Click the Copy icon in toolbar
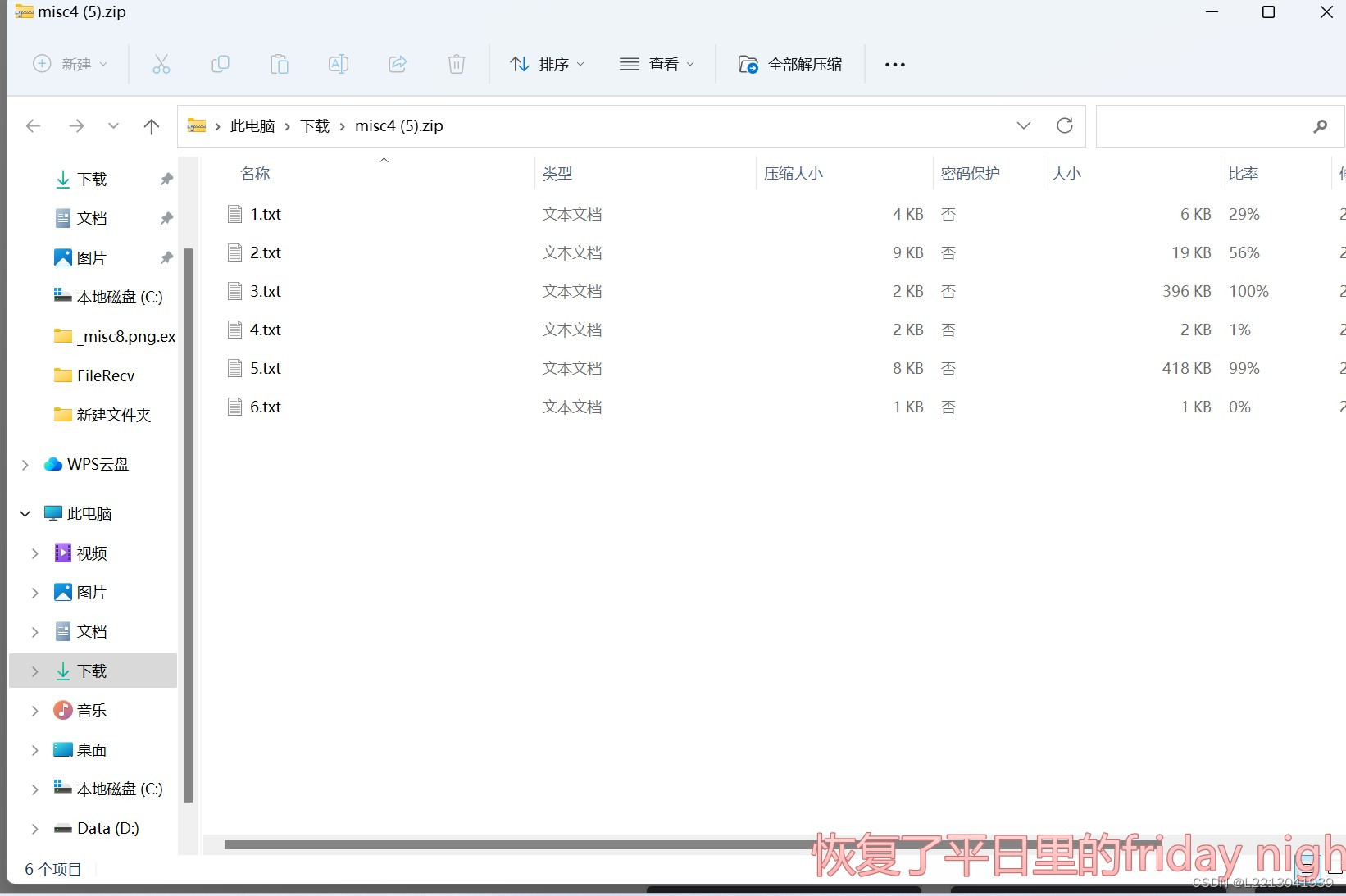 [x=221, y=64]
